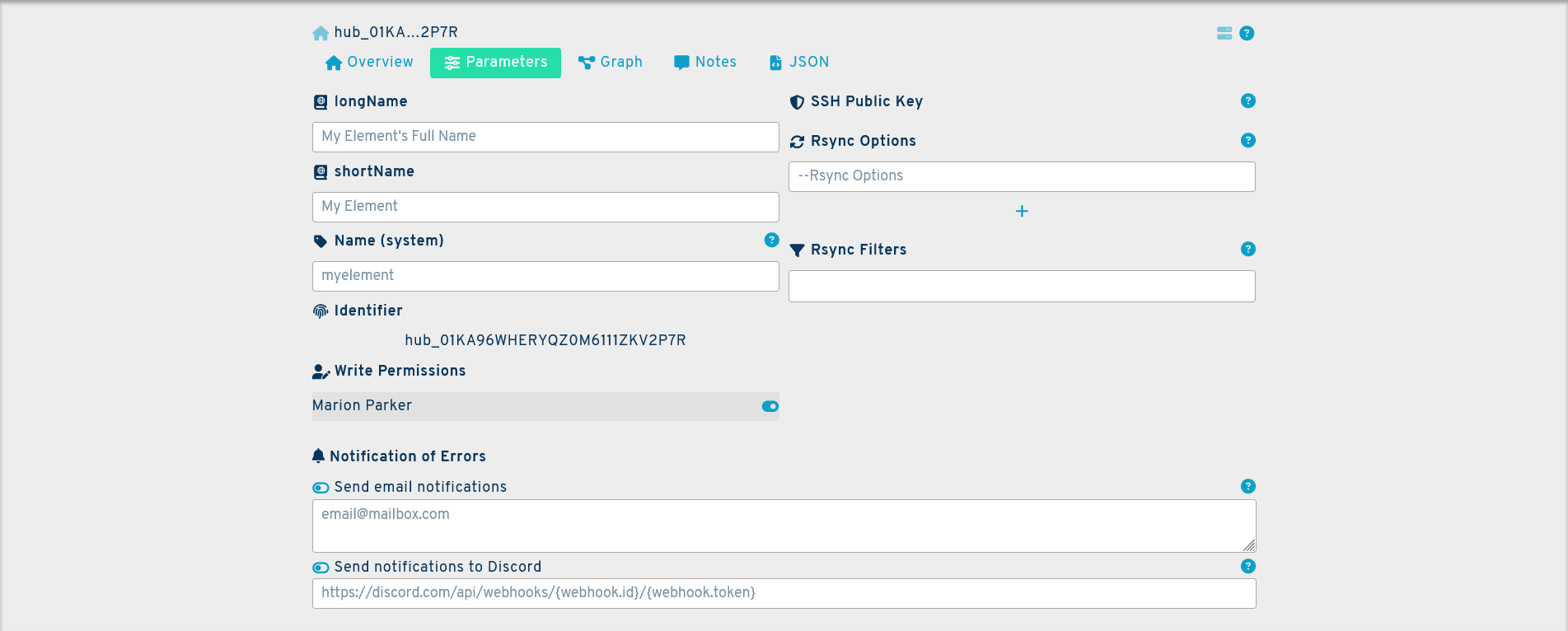
Task: Focus the longName input field
Action: 545,137
